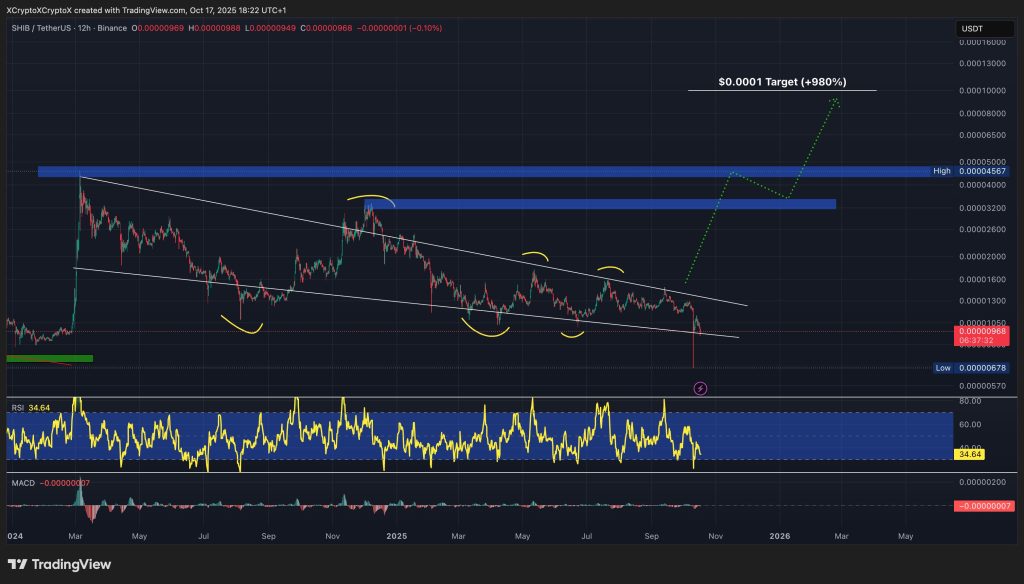Click the High price label 0.00004567
Image resolution: width=1024 pixels, height=584 pixels.
pyautogui.click(x=980, y=172)
